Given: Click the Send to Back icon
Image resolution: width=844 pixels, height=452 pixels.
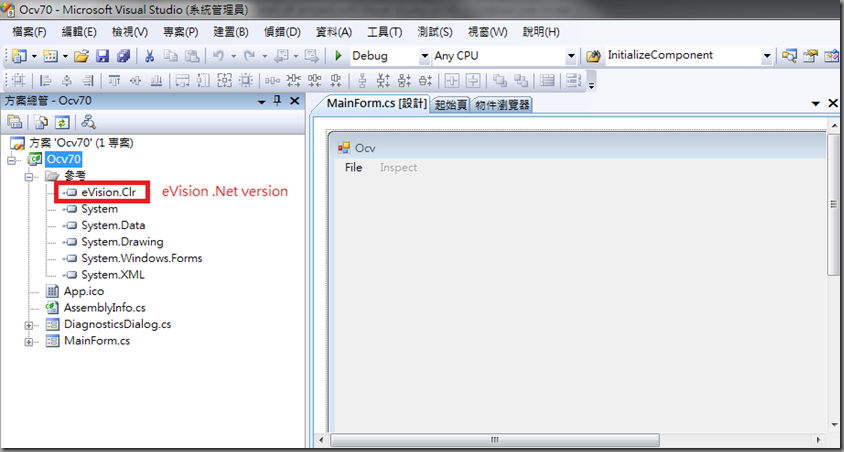Looking at the screenshot, I should click(521, 81).
